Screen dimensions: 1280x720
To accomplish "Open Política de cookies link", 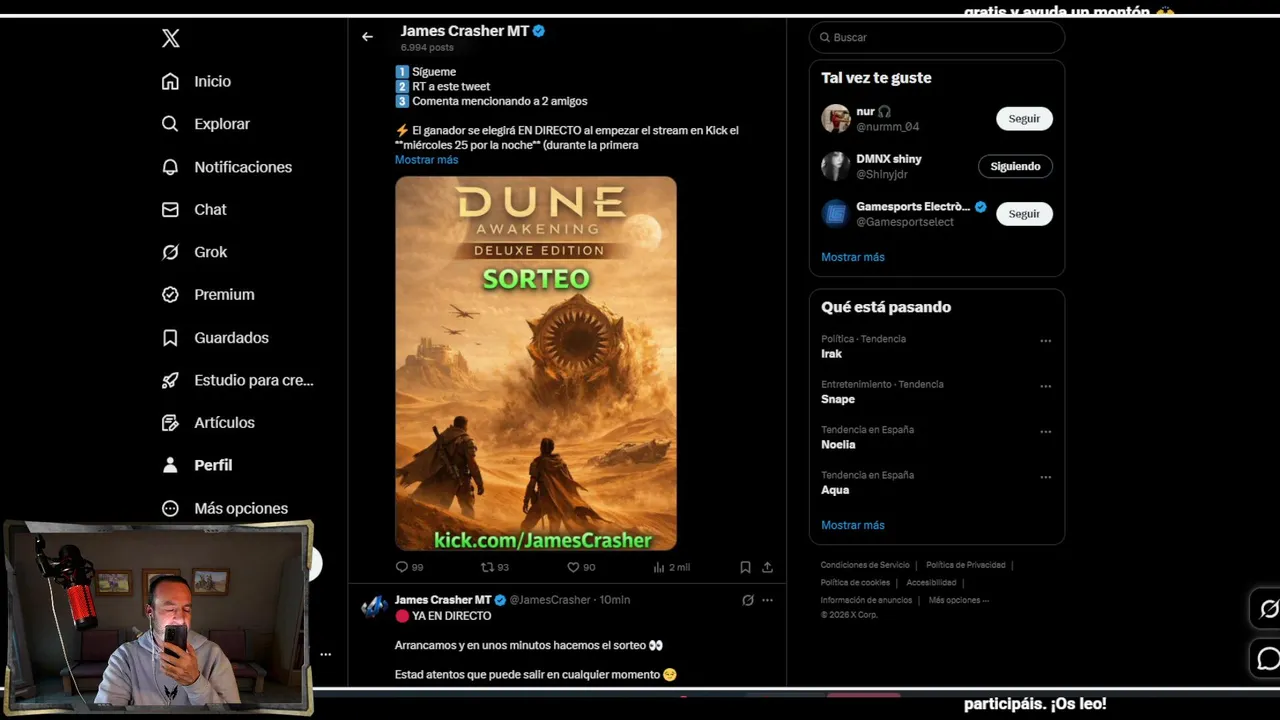I will [x=855, y=583].
